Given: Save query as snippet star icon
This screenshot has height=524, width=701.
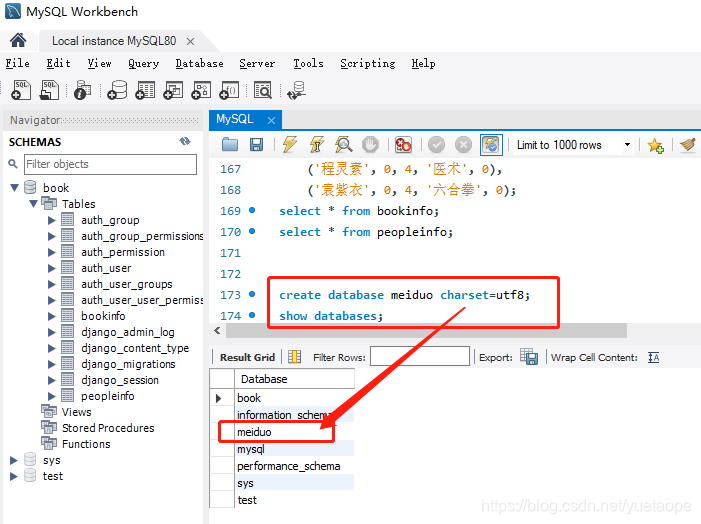Looking at the screenshot, I should [655, 145].
